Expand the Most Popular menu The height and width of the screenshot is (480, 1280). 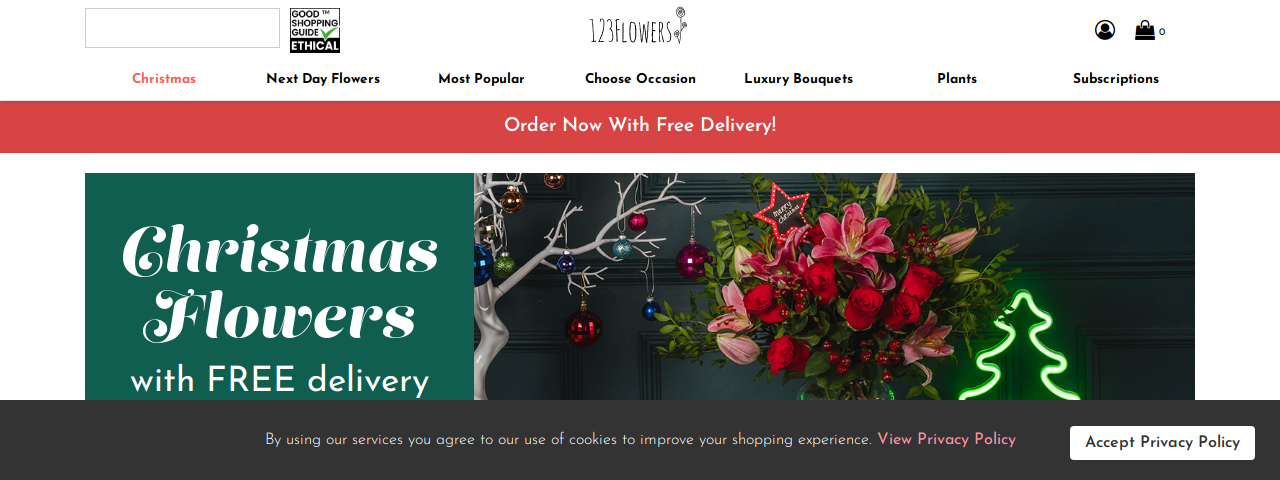[481, 79]
